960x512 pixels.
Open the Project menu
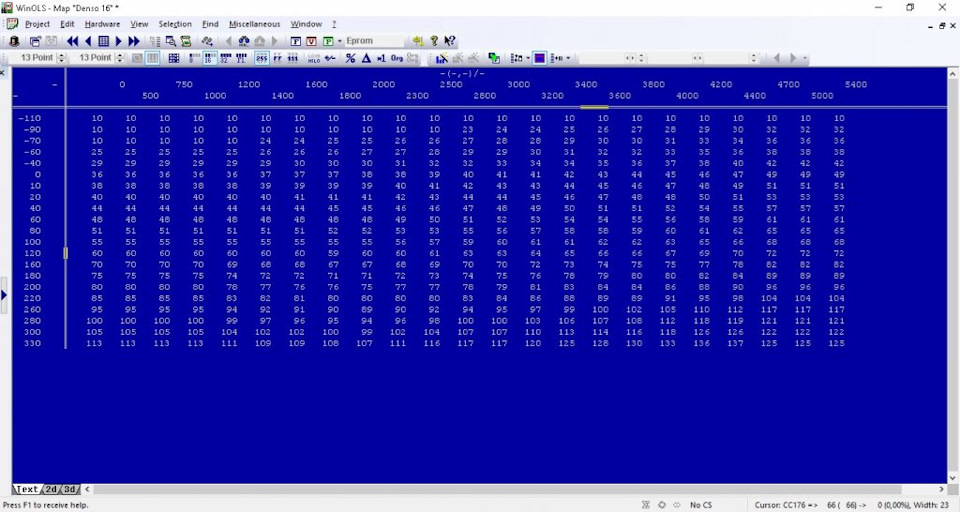pyautogui.click(x=37, y=24)
